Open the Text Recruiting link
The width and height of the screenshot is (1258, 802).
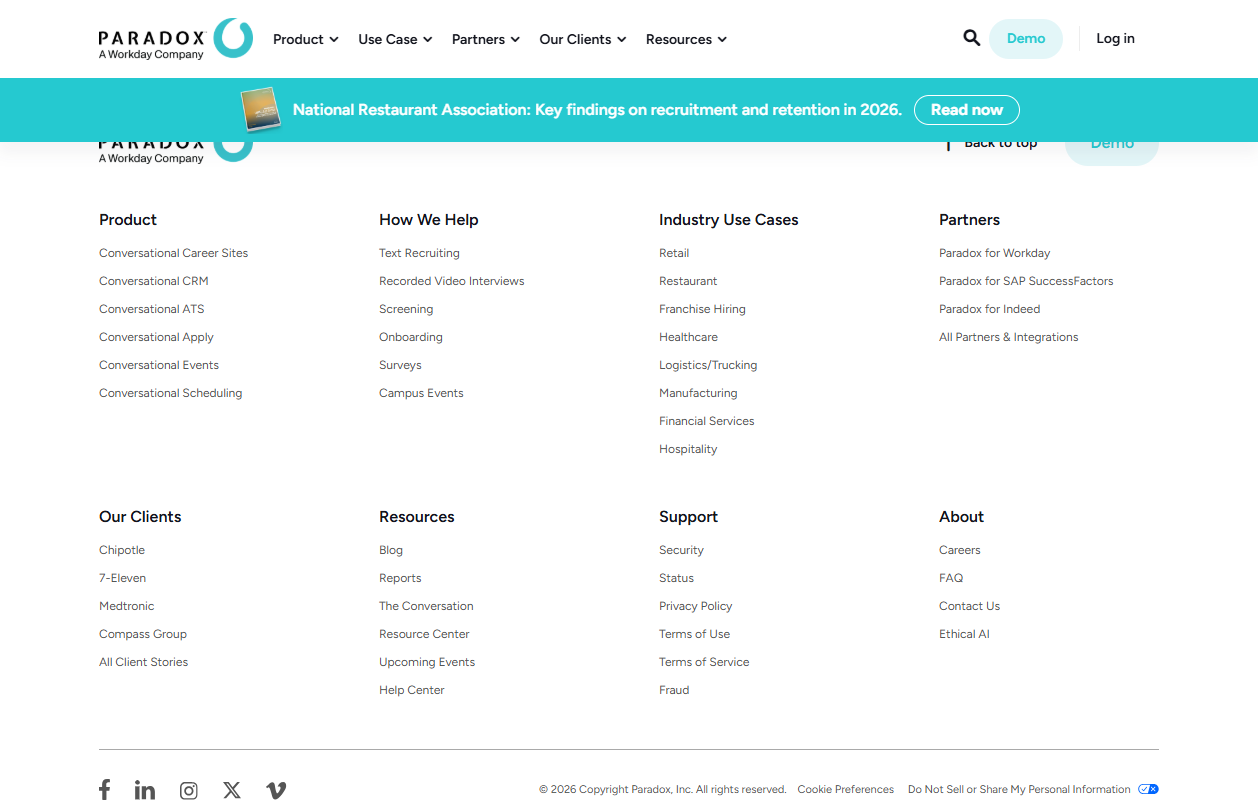click(x=419, y=253)
